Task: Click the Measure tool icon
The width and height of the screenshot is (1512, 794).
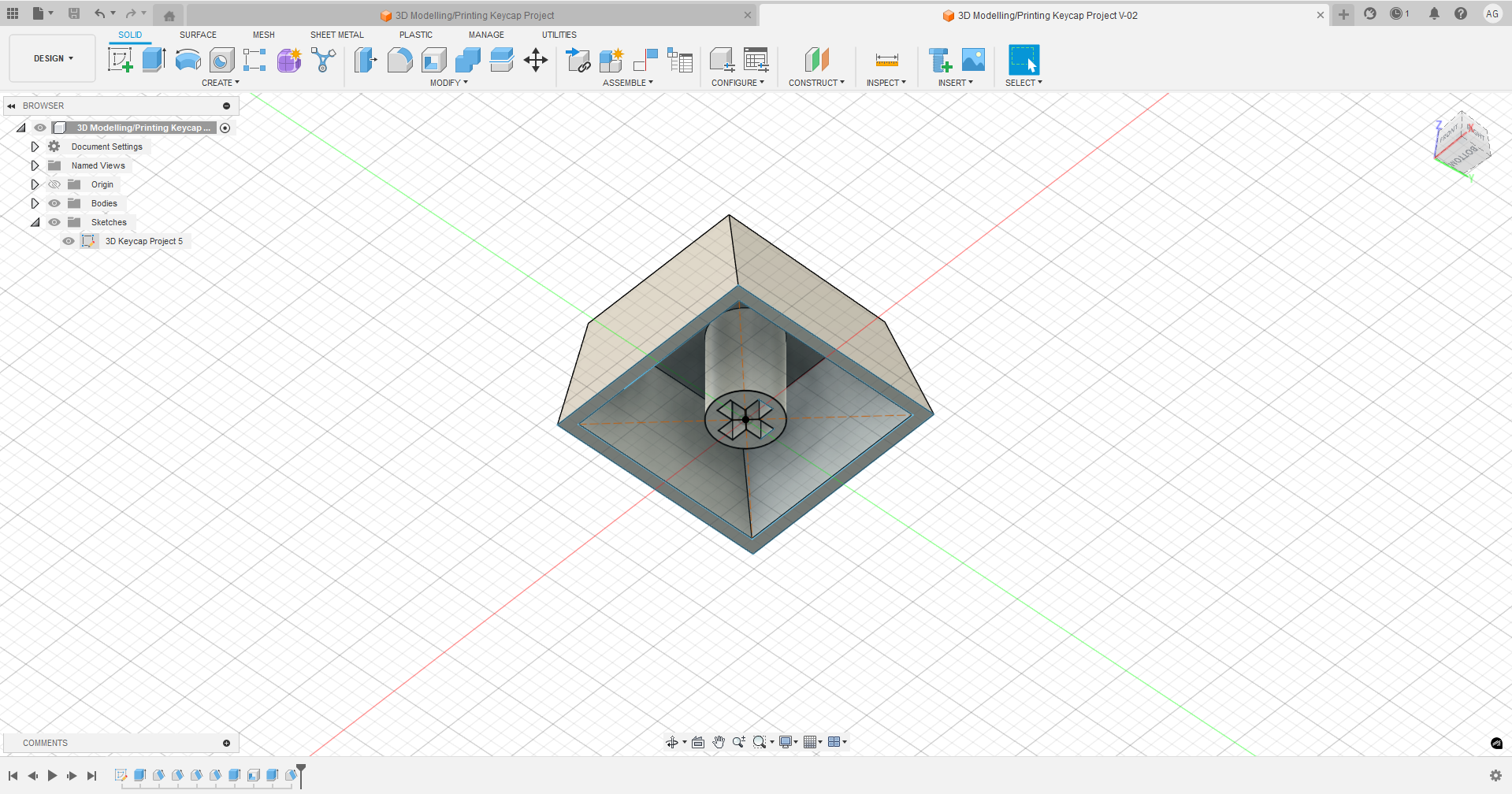Action: tap(886, 60)
